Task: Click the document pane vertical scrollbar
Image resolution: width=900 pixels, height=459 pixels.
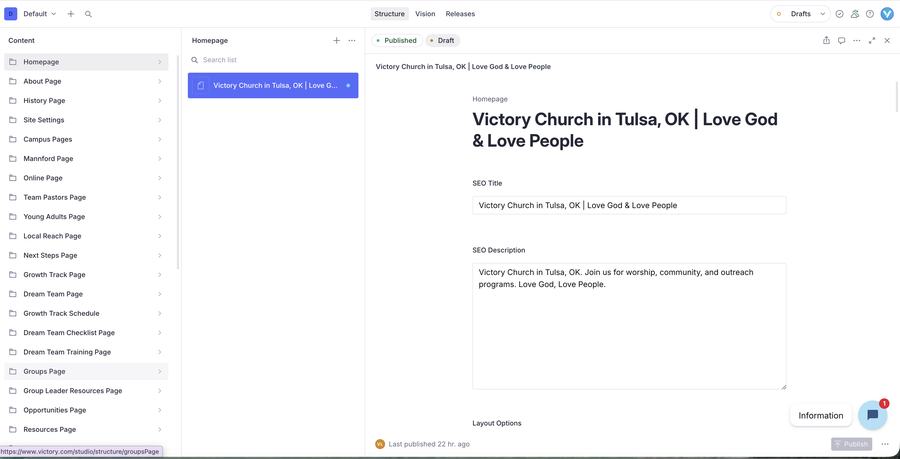Action: (x=897, y=98)
